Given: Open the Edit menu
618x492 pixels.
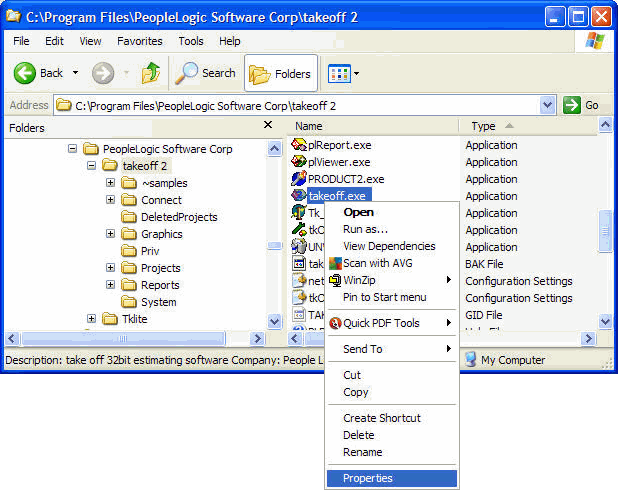Looking at the screenshot, I should (54, 41).
